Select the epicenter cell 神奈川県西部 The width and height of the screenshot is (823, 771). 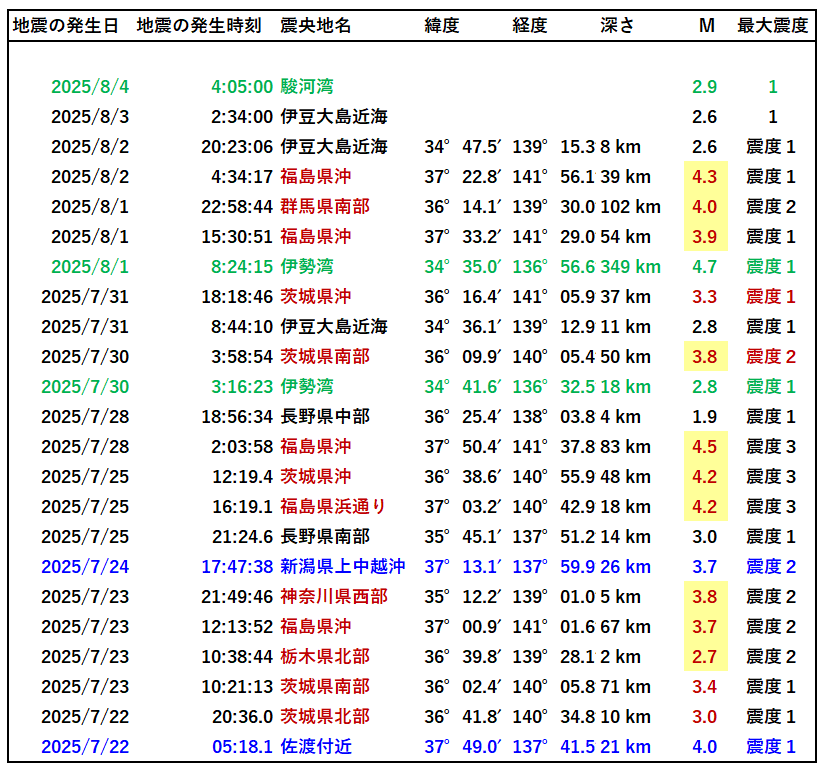point(334,596)
